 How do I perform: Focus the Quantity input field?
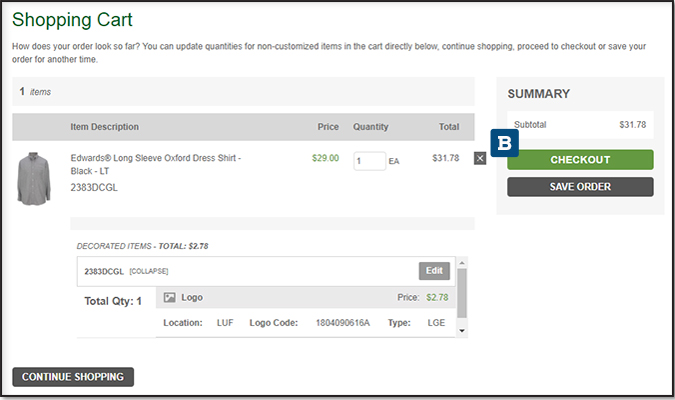[369, 160]
